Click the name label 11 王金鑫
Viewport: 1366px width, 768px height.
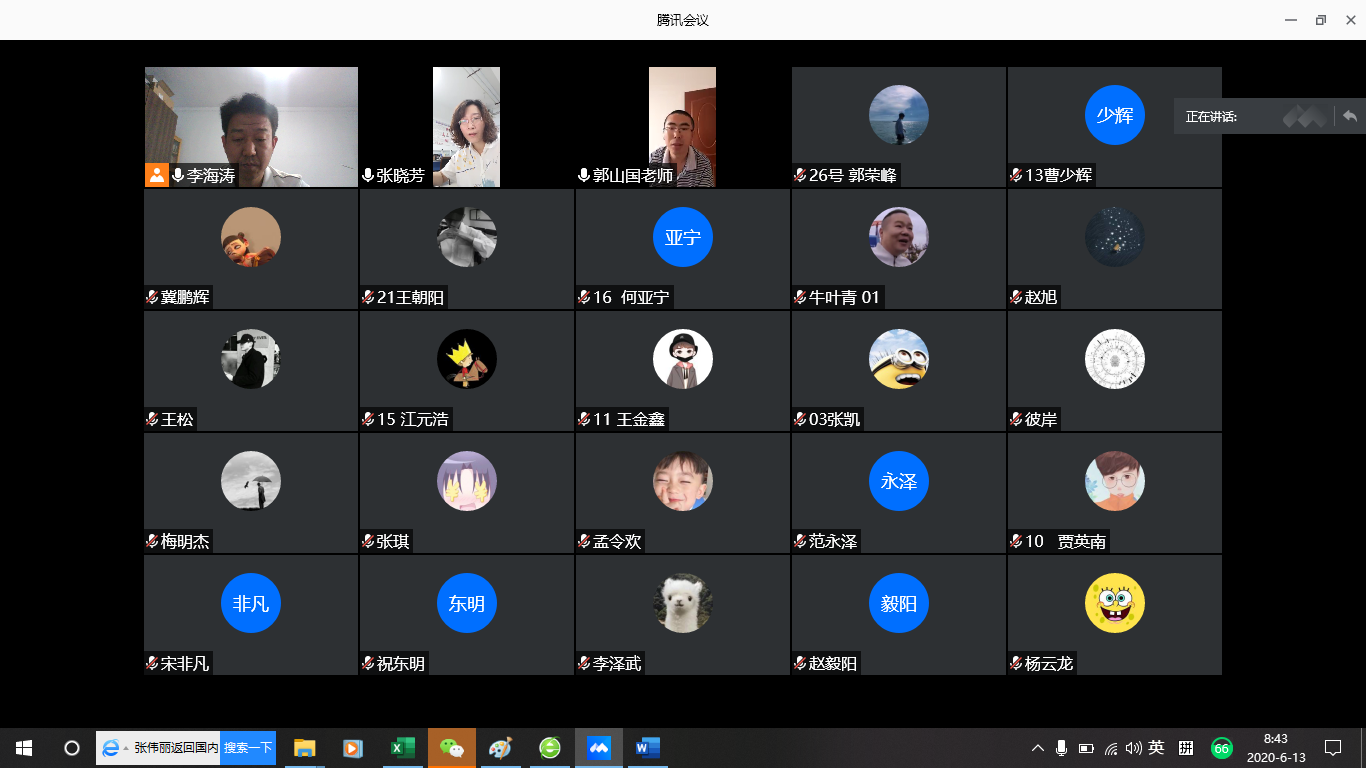(629, 419)
